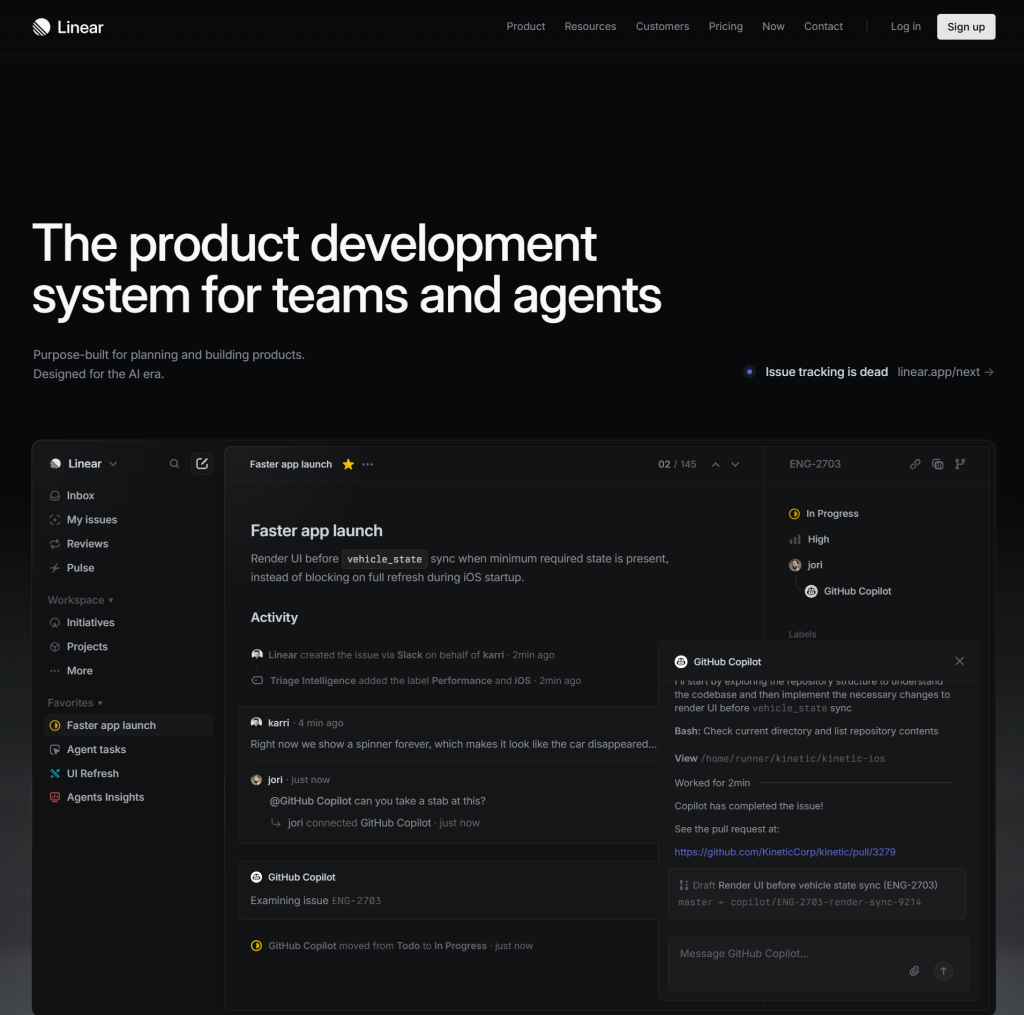Image resolution: width=1024 pixels, height=1015 pixels.
Task: Open the Now page
Action: pos(773,27)
